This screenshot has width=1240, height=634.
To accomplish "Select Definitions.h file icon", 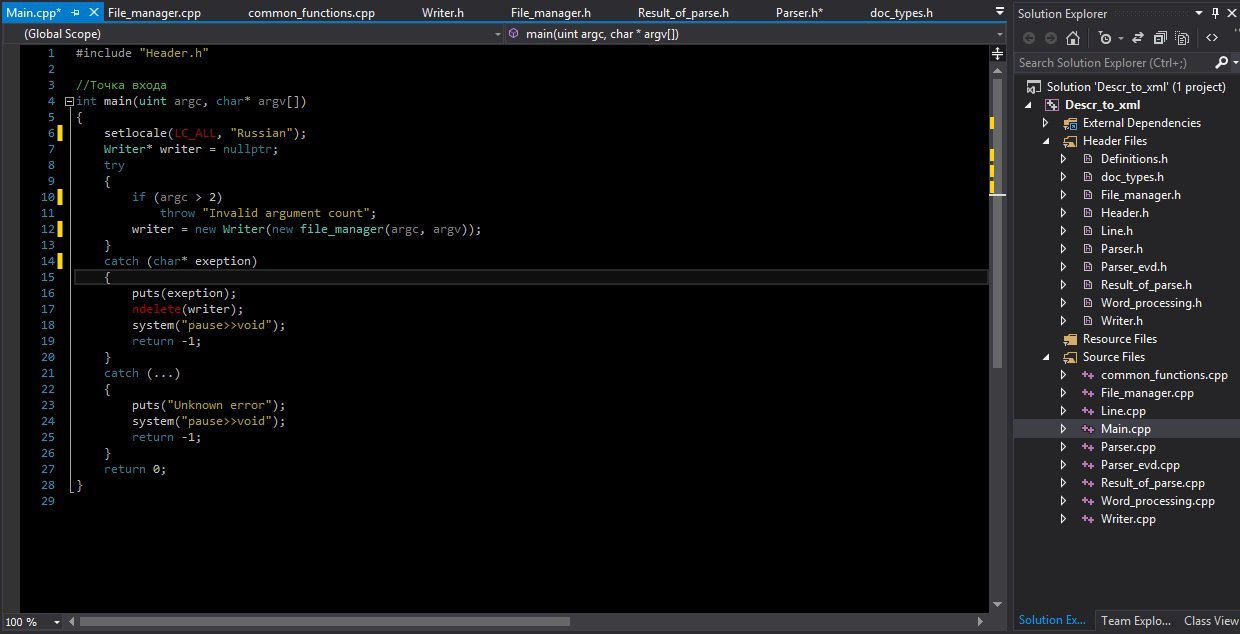I will click(1088, 159).
